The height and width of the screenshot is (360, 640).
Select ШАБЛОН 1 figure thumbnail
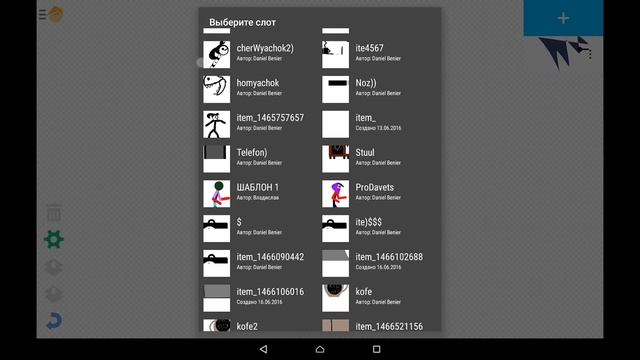pyautogui.click(x=217, y=193)
